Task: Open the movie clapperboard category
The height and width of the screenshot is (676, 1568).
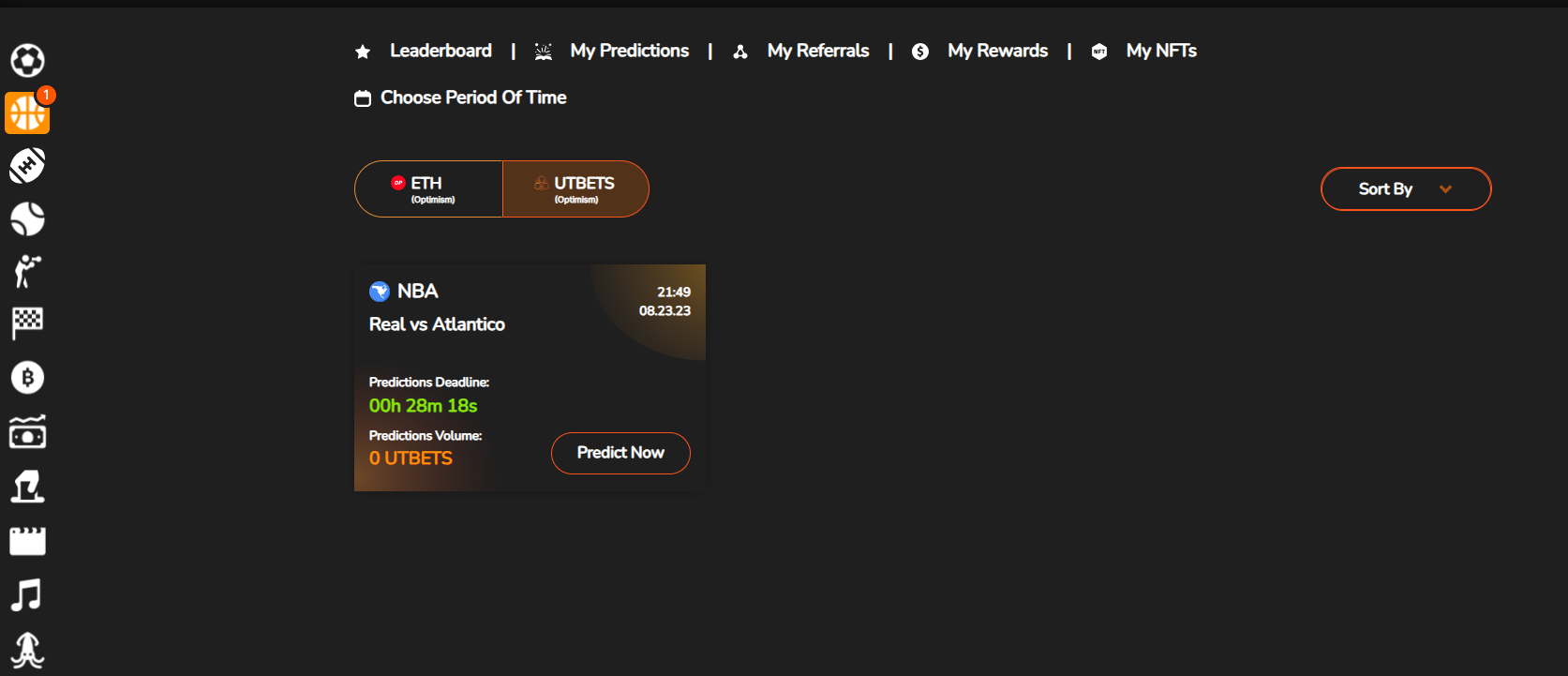Action: pos(27,541)
